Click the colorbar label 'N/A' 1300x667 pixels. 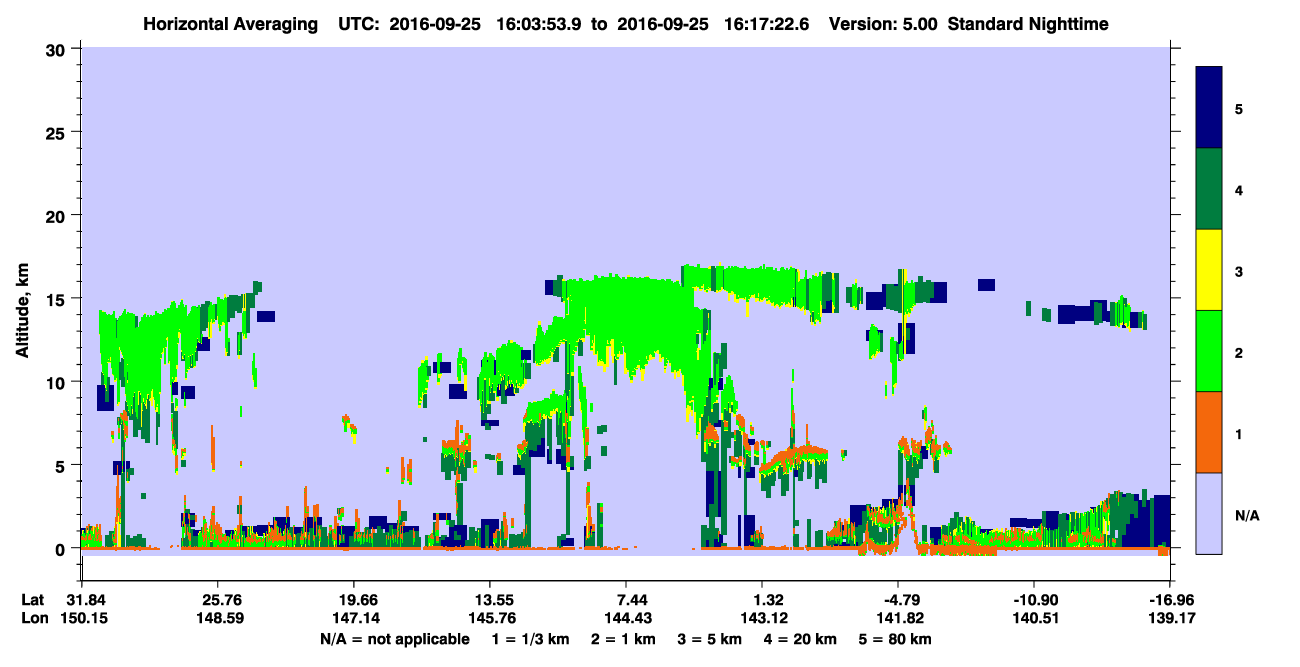point(1247,516)
